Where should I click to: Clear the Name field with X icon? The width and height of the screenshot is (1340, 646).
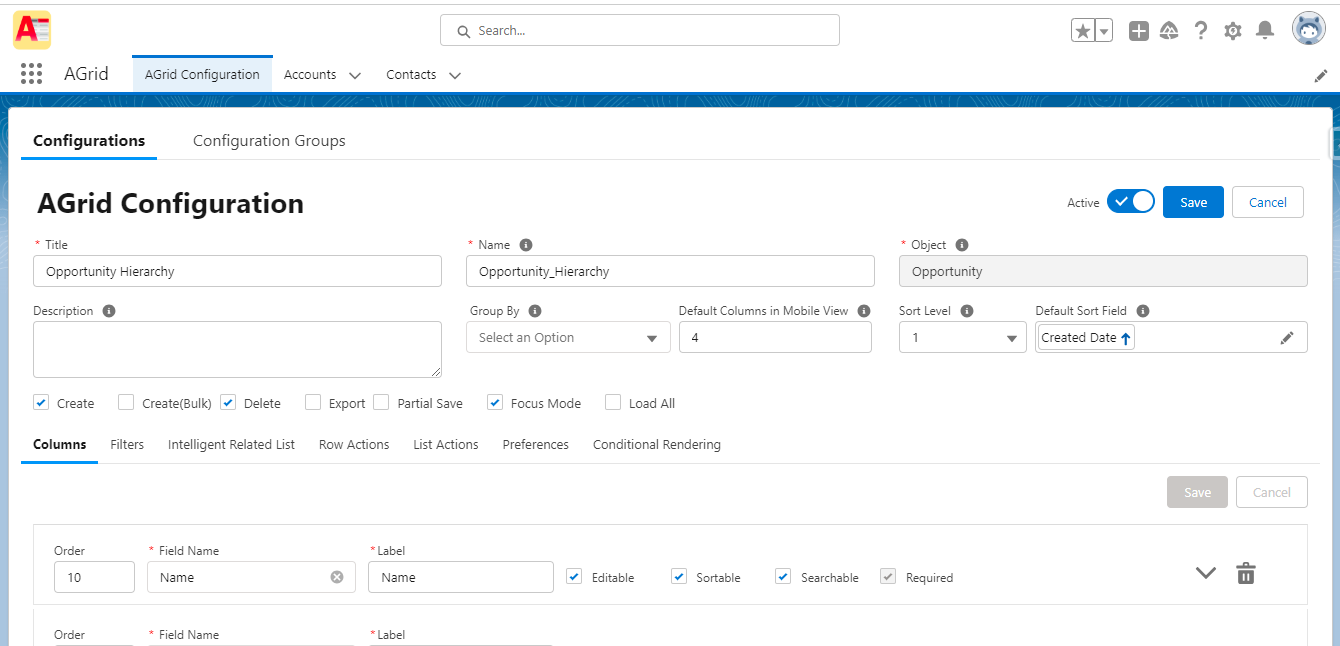(337, 577)
